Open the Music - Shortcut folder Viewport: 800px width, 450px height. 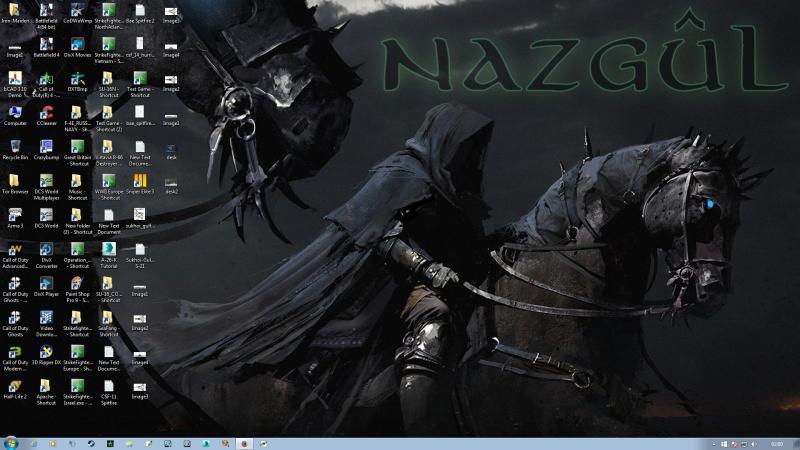tap(78, 187)
